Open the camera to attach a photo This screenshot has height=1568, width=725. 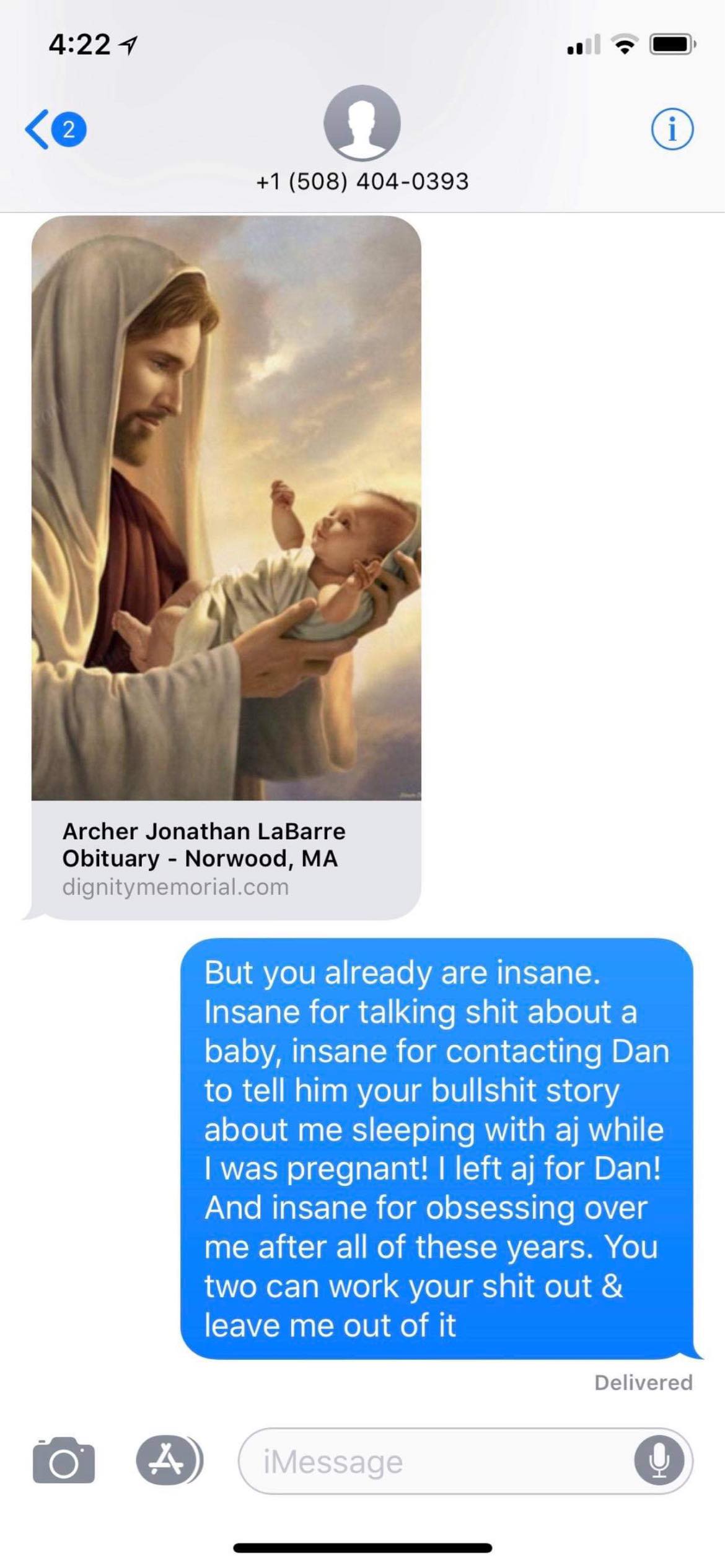pos(64,1460)
